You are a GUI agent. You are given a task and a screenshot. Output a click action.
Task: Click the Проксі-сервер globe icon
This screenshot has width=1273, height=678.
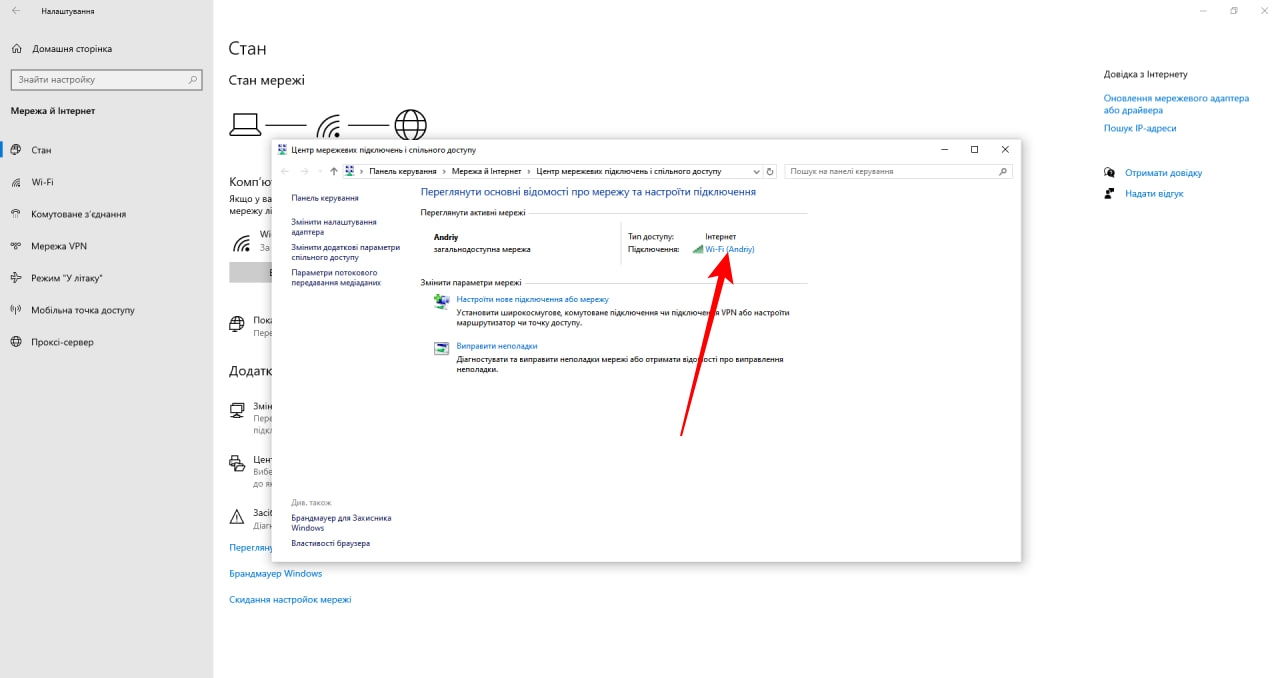coord(16,342)
